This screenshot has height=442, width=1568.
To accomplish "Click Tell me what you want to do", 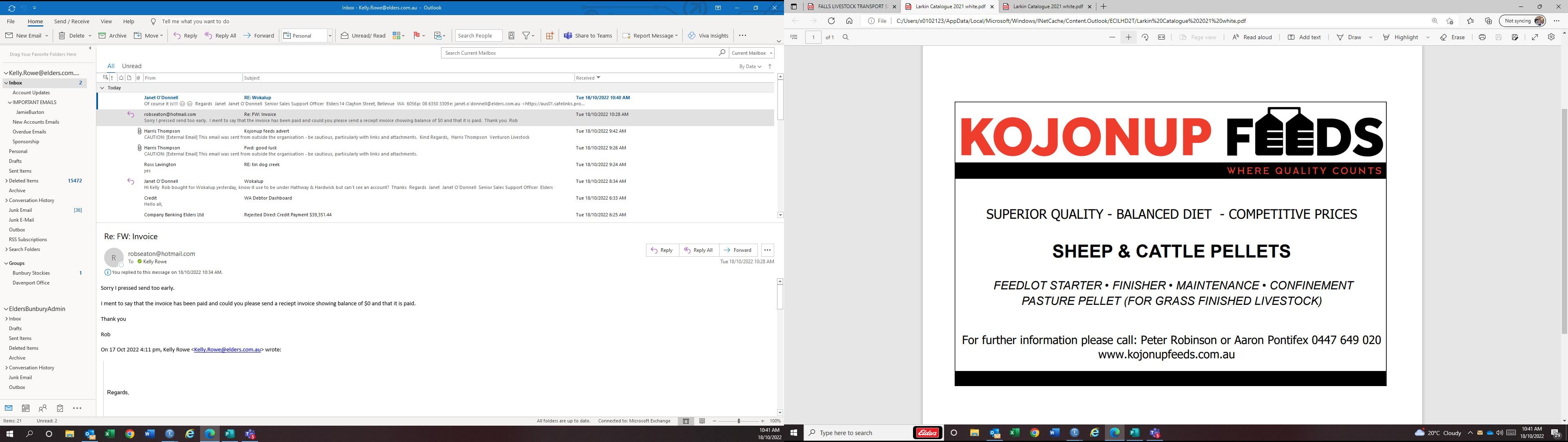I will pos(196,21).
